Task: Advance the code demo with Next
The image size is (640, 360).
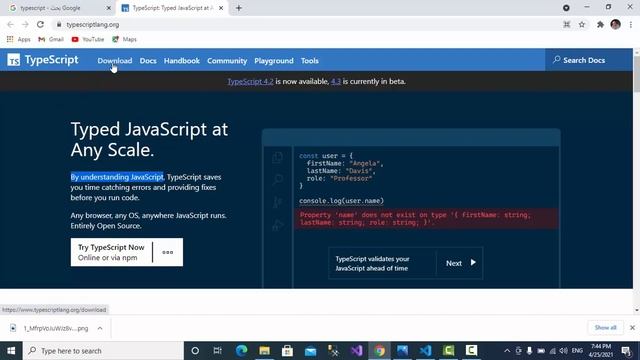Action: (x=460, y=263)
